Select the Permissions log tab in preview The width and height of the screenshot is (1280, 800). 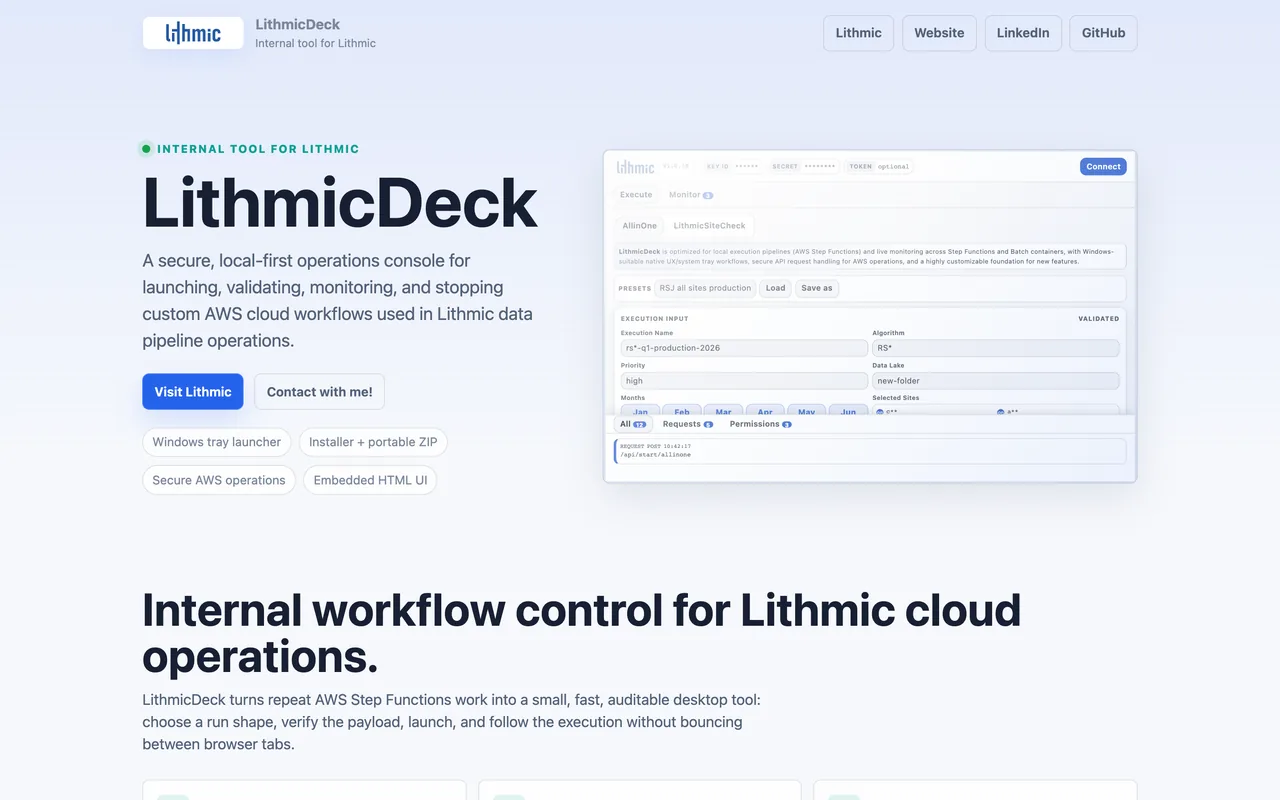(x=761, y=424)
